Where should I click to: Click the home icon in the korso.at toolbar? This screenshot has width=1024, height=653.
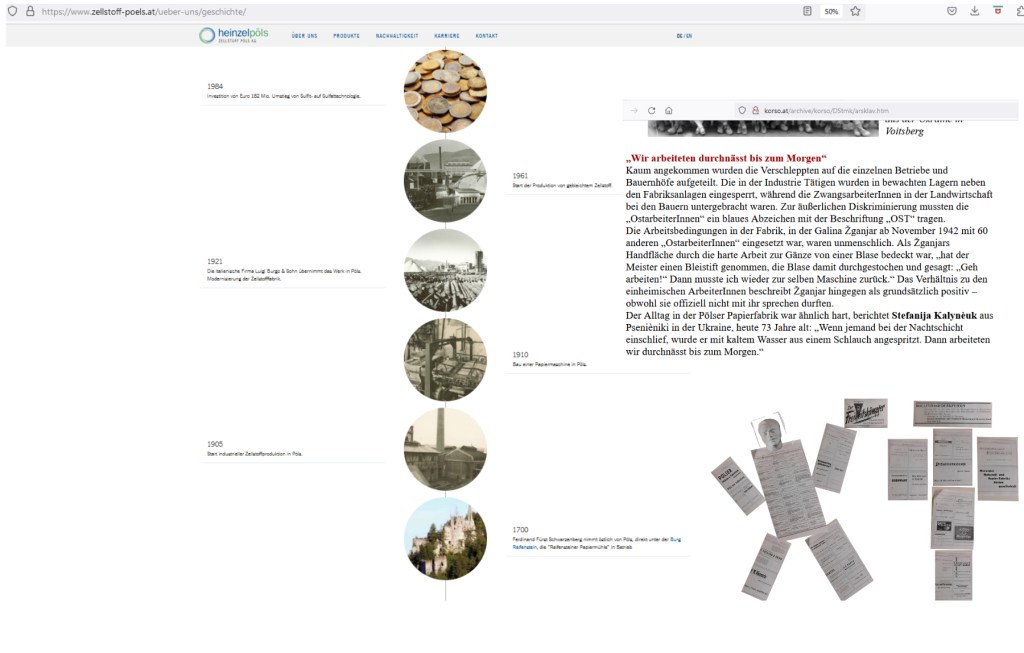[668, 110]
